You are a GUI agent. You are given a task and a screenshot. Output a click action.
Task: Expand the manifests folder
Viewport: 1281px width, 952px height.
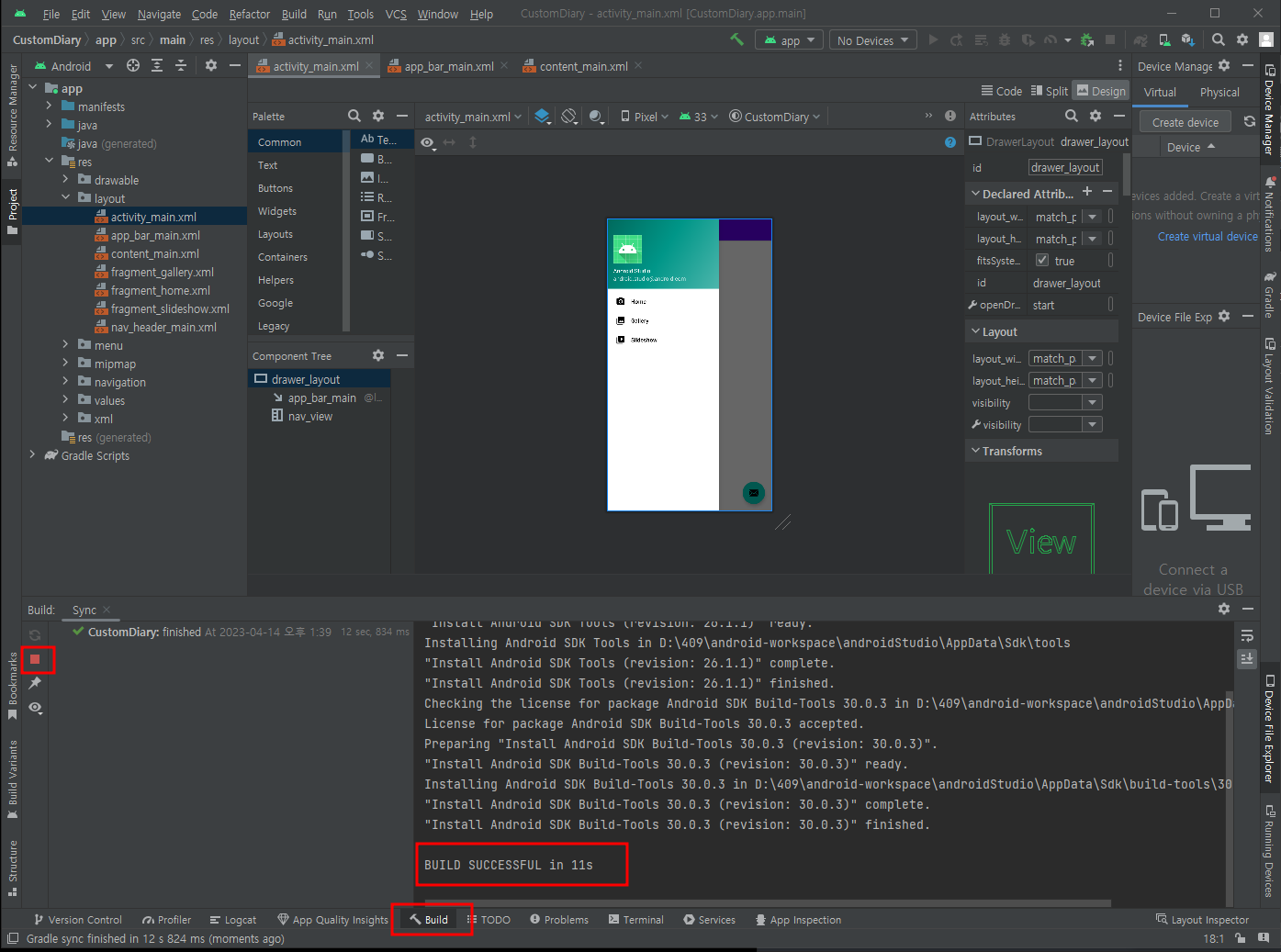coord(50,106)
